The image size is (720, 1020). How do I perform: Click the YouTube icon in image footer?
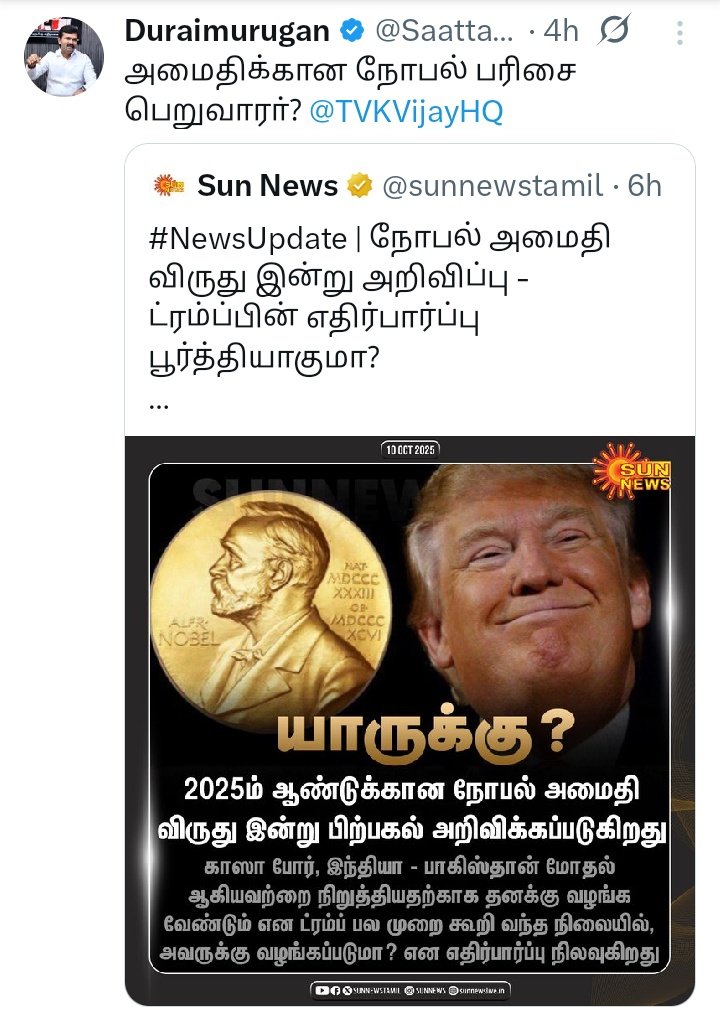point(322,990)
